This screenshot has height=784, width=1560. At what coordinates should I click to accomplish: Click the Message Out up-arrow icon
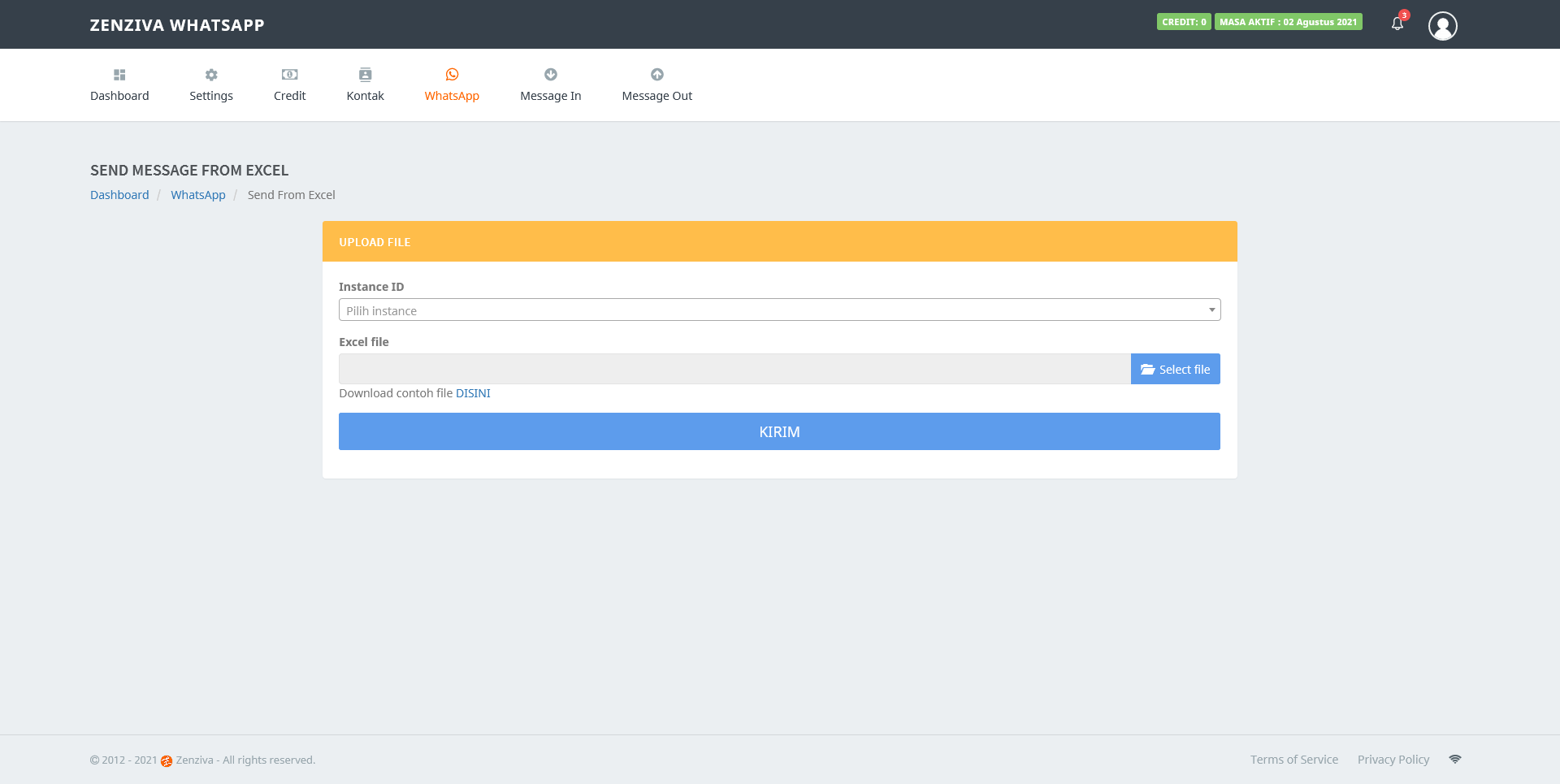[x=657, y=75]
